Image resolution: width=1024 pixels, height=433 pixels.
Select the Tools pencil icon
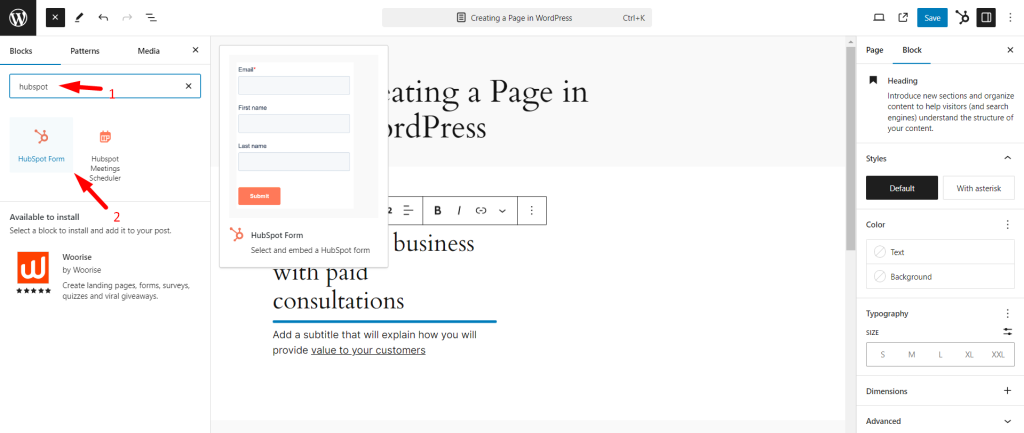pyautogui.click(x=80, y=18)
